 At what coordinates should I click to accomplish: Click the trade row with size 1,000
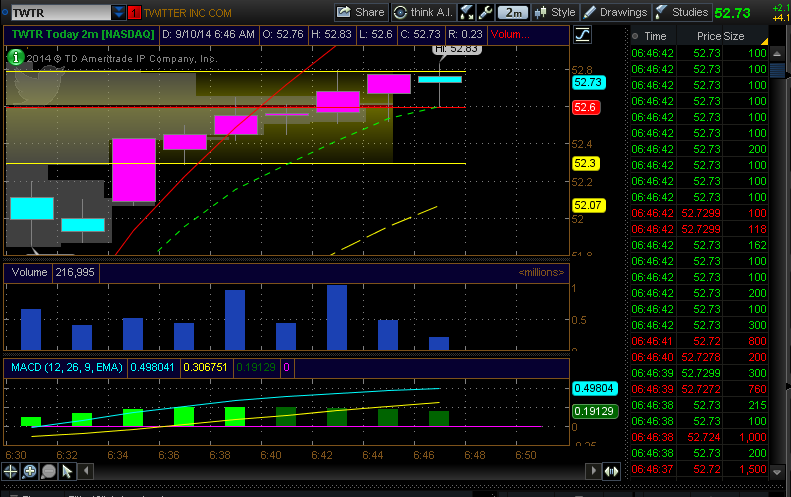coord(699,437)
